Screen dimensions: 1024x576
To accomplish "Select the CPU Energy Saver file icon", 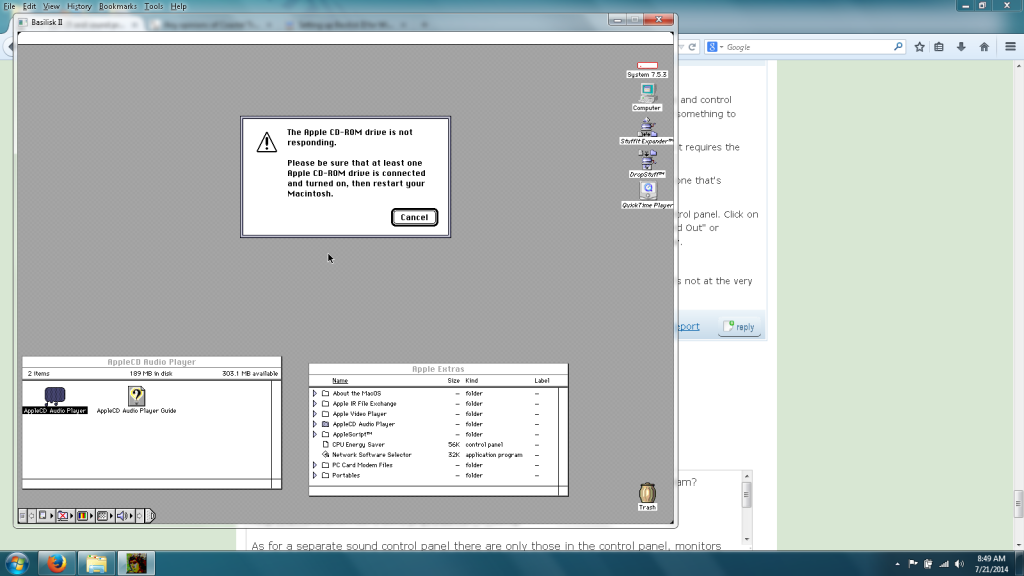I will point(325,445).
